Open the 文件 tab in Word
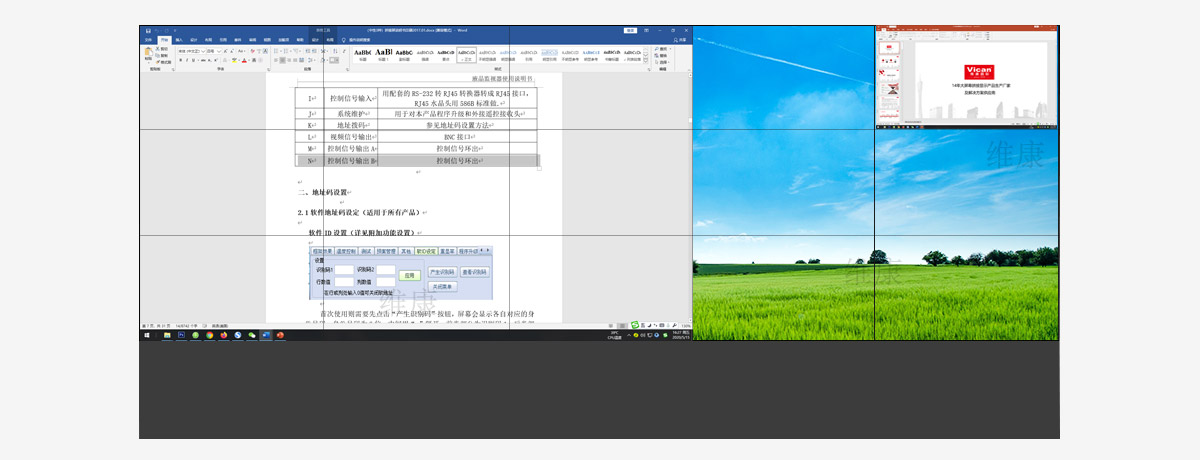 tap(148, 40)
